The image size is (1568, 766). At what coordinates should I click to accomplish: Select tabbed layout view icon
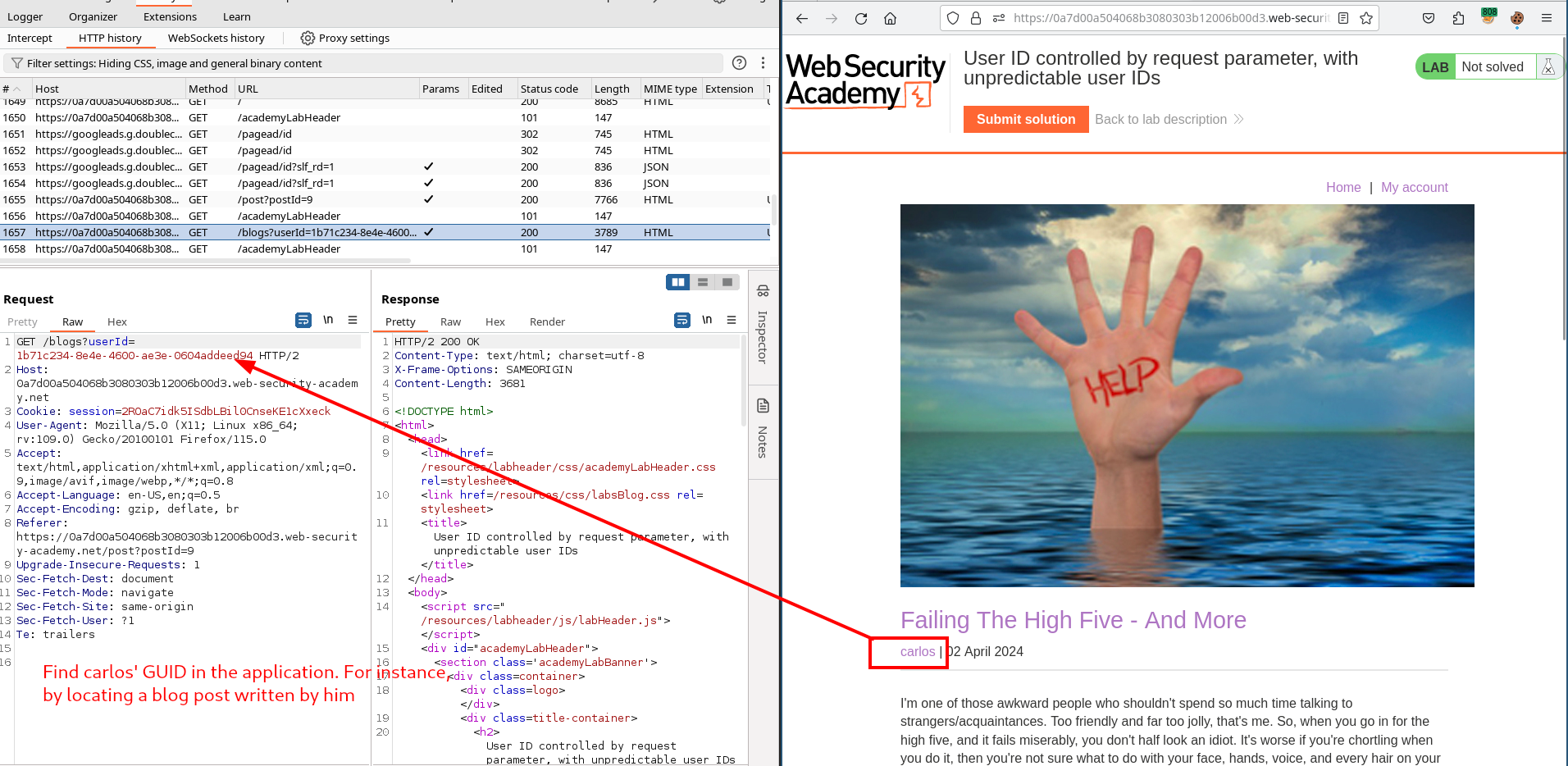click(x=727, y=282)
